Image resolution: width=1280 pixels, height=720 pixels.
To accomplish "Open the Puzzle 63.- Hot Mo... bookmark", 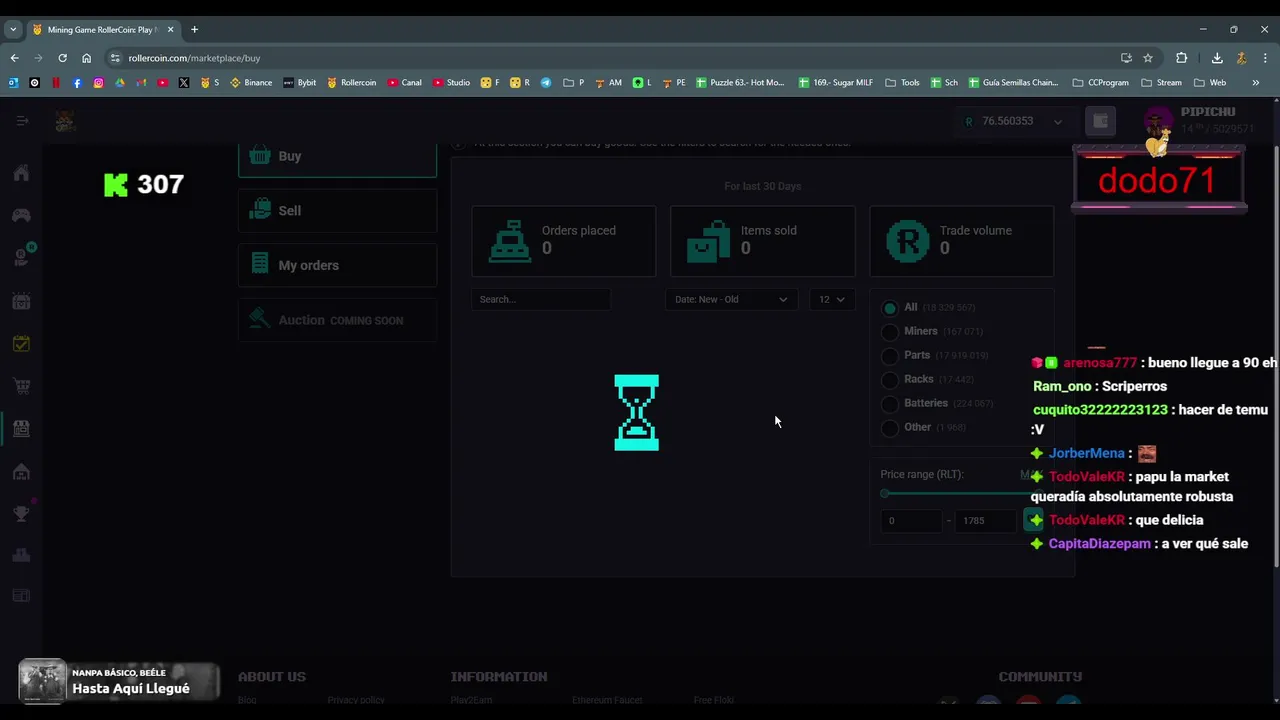I will 740,83.
